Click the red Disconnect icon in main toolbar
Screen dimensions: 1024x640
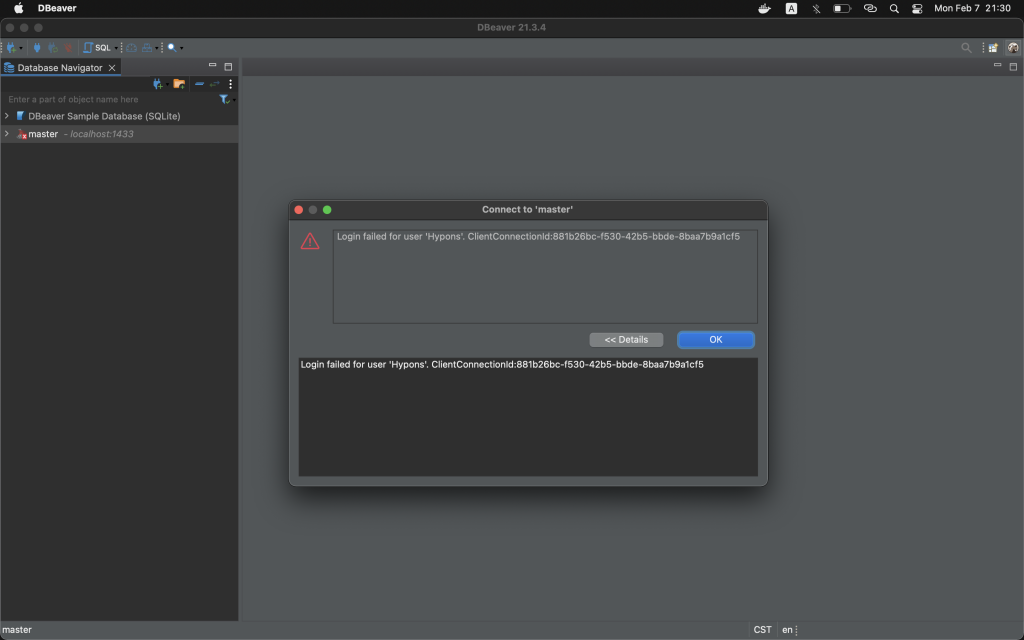[x=68, y=48]
